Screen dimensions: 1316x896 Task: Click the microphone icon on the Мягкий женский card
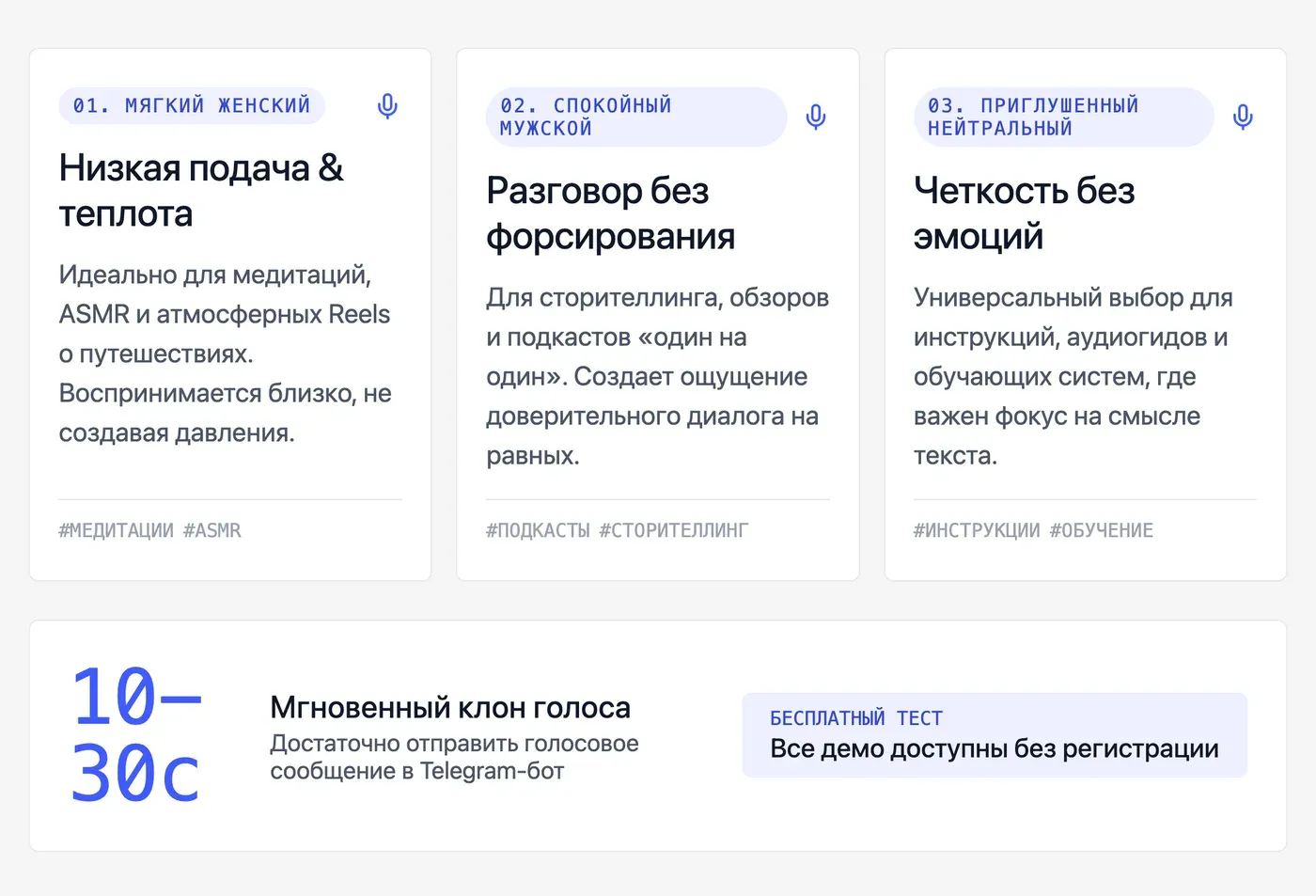click(x=387, y=106)
